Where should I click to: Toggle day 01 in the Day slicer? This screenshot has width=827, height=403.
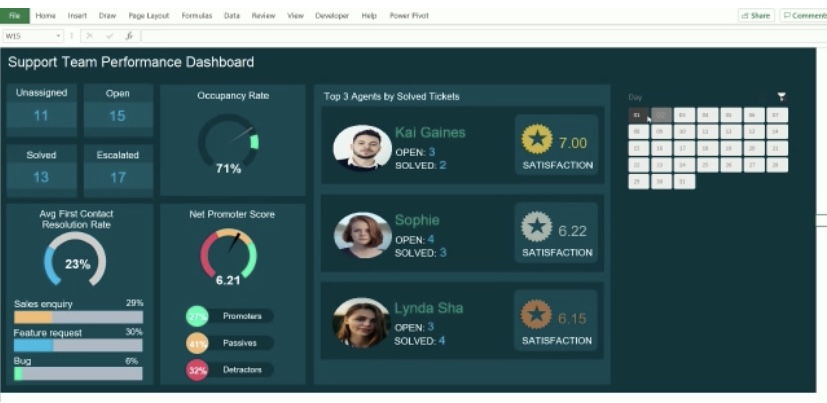pos(638,115)
